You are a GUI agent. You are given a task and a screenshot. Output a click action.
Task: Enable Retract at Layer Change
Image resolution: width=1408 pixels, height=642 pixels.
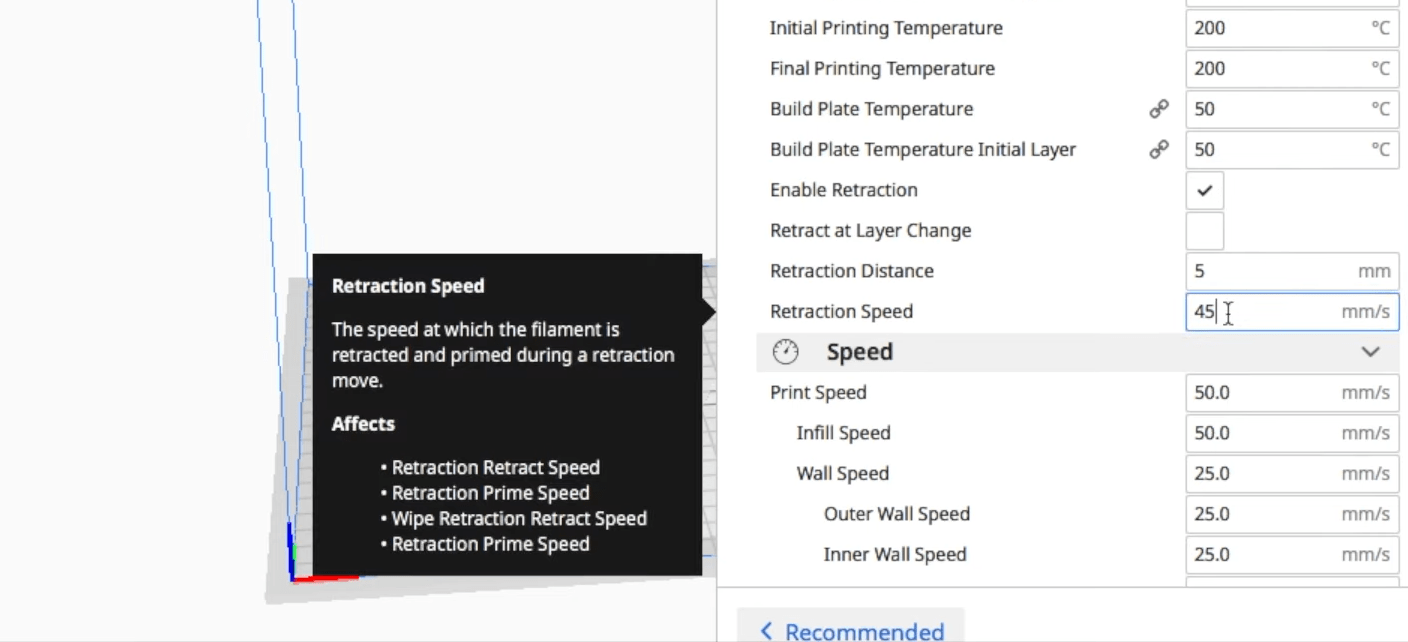pyautogui.click(x=1204, y=230)
